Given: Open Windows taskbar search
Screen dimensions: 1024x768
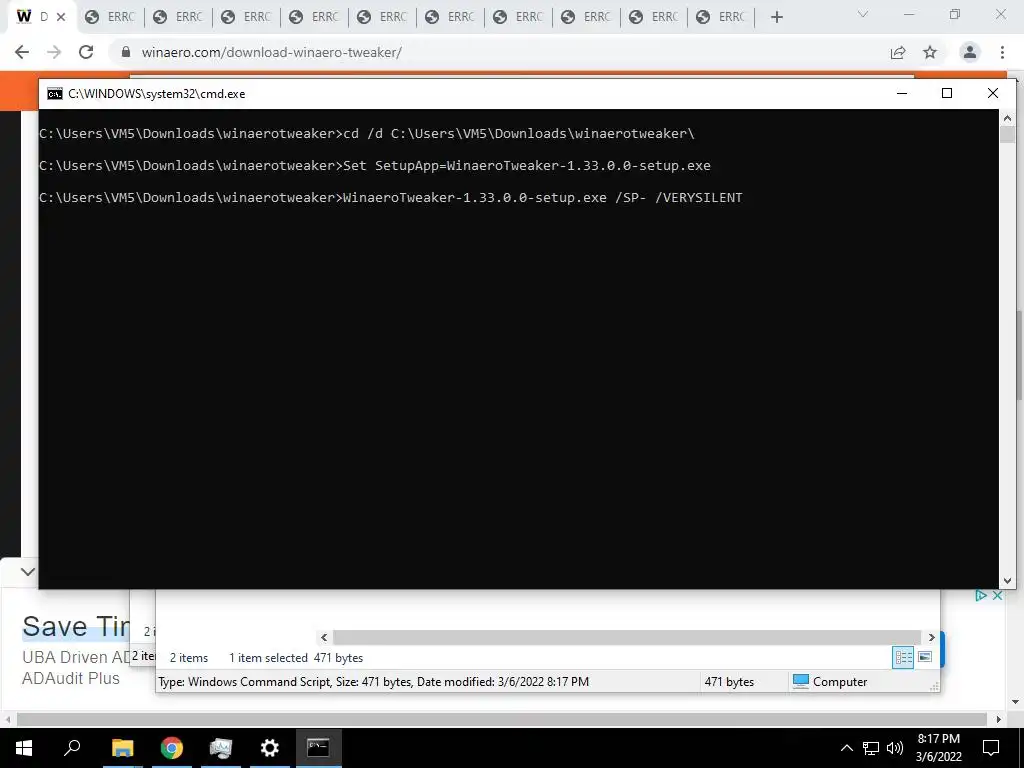Looking at the screenshot, I should pos(72,748).
